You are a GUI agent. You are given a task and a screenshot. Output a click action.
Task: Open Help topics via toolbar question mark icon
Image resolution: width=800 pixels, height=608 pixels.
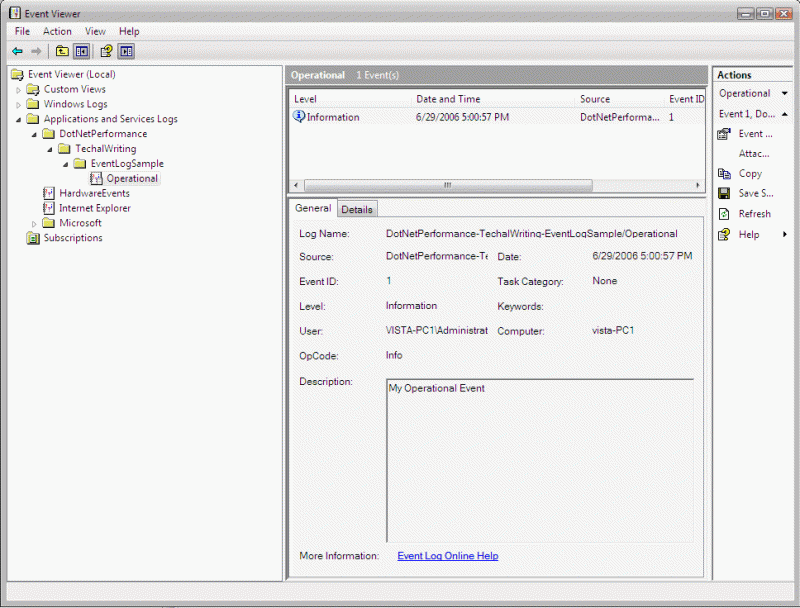coord(105,48)
